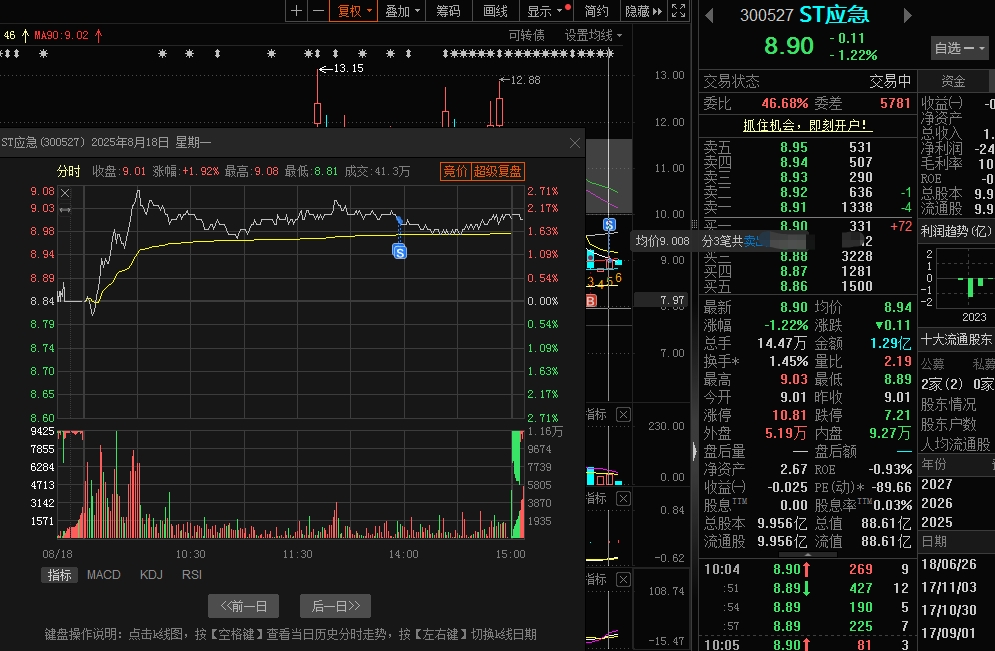Click the 卖五 8.95 order book row
This screenshot has width=995, height=651.
(807, 147)
